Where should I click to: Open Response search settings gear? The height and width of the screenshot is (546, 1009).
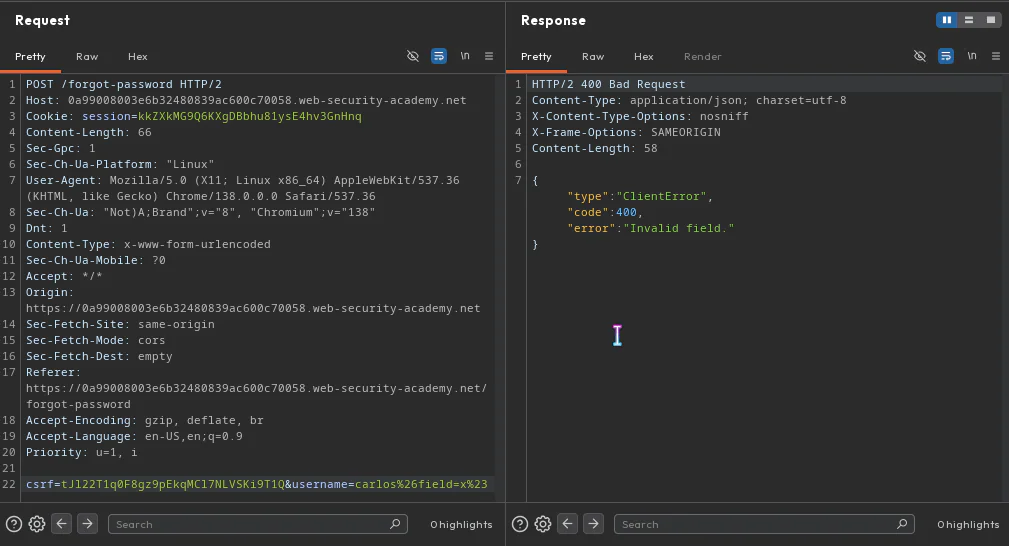click(542, 524)
